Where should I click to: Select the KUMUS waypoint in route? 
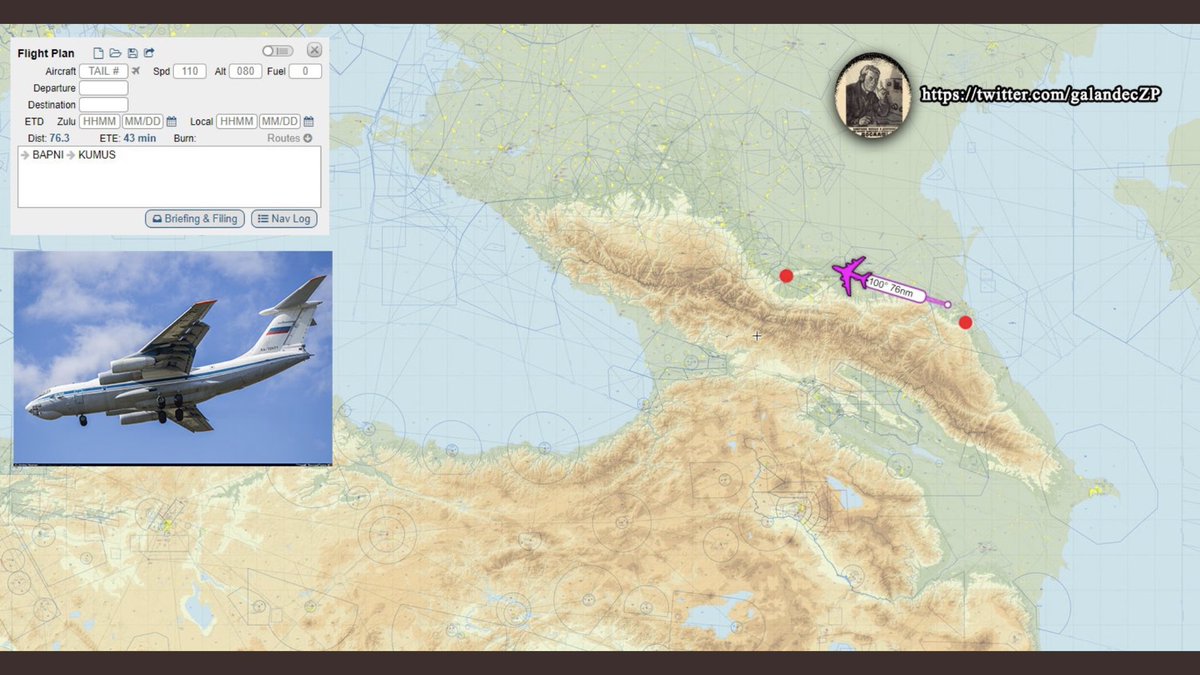(x=96, y=155)
